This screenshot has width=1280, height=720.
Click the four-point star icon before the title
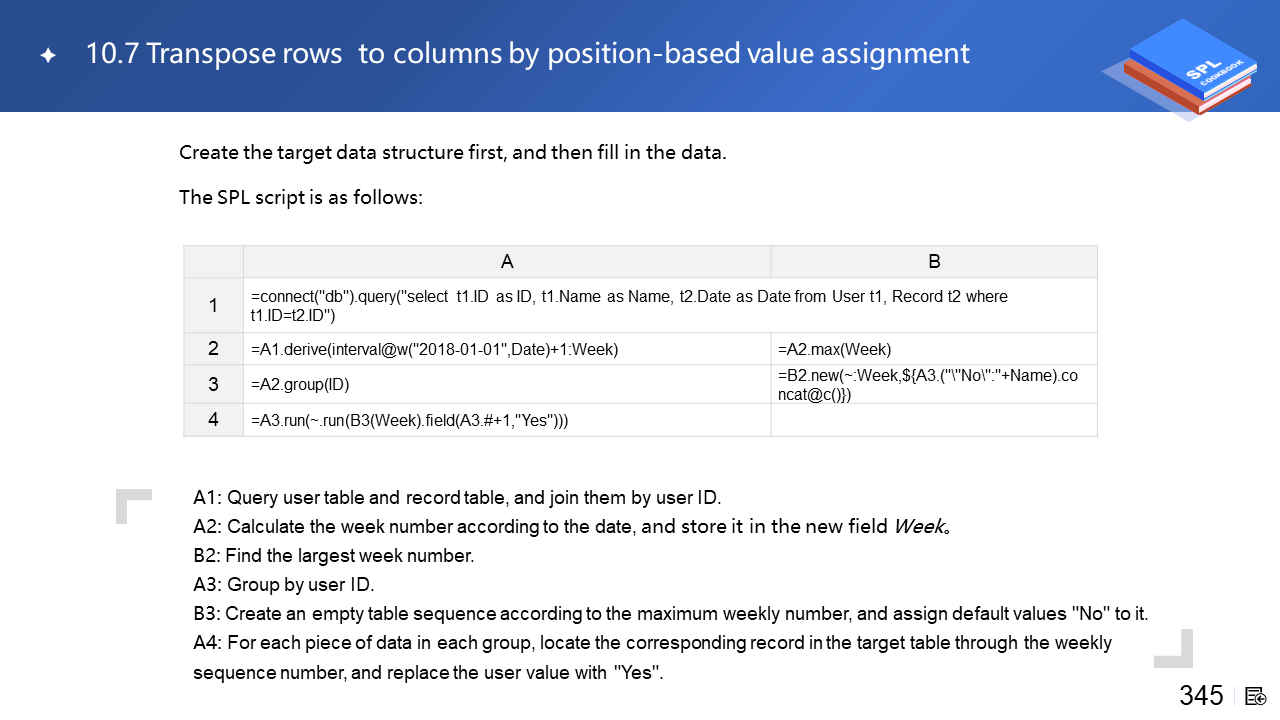[48, 56]
